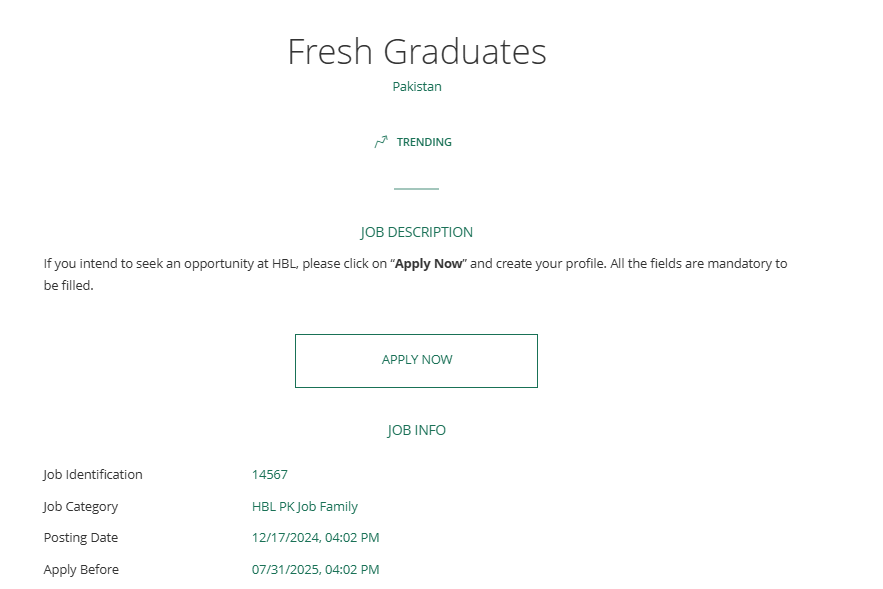Click the posting date 12/17/2024 value
Viewport: 883px width, 589px height.
(x=315, y=538)
